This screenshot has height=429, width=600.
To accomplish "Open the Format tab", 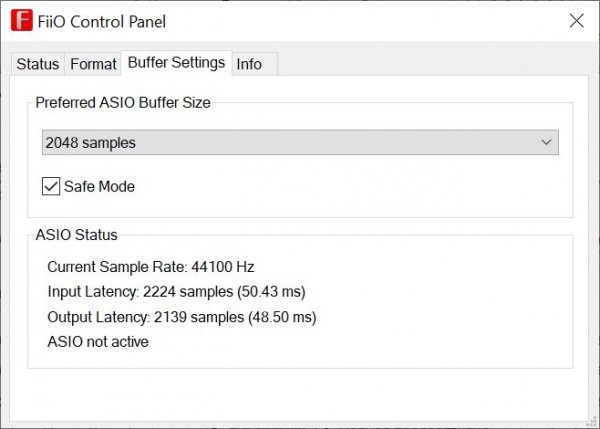I will [x=93, y=64].
